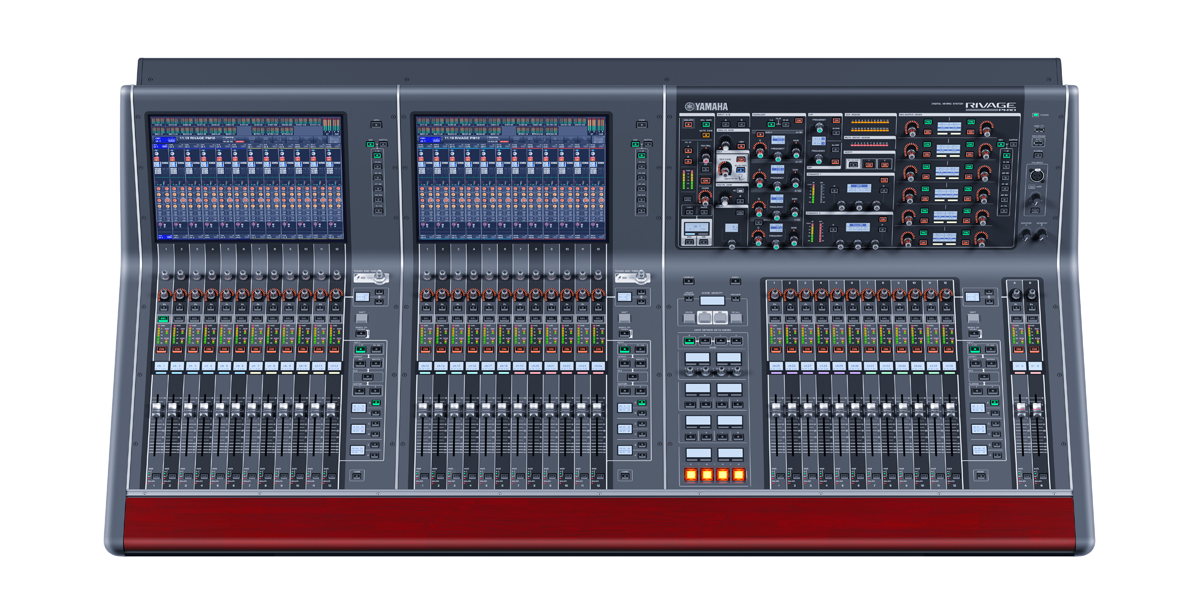
Task: Click the YAMAHA logo
Action: [707, 107]
